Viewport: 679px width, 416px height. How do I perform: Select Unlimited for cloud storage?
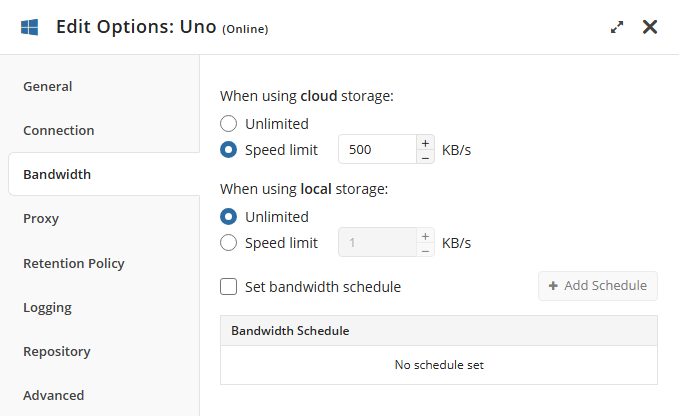point(228,124)
